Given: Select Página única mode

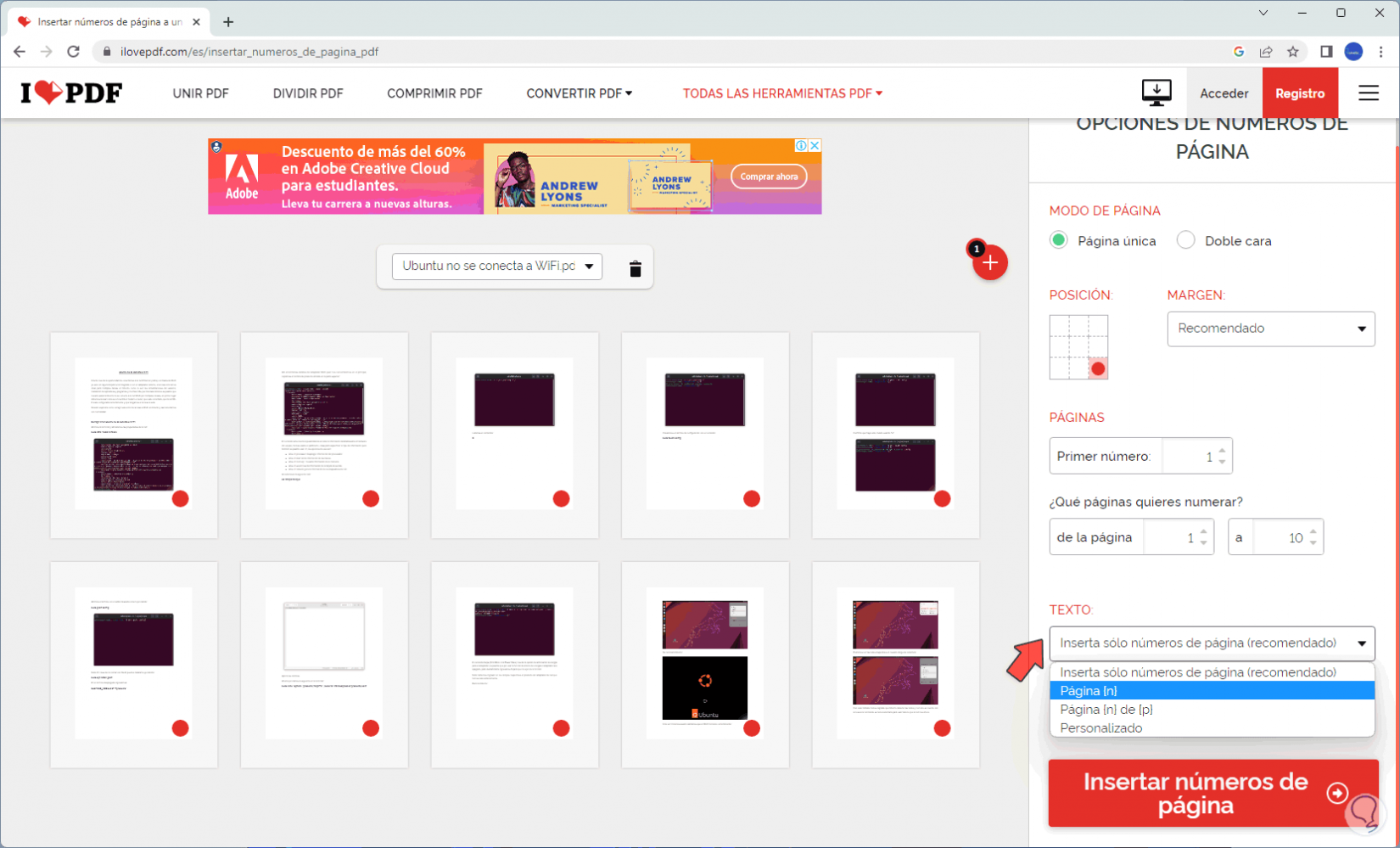Looking at the screenshot, I should (x=1058, y=240).
